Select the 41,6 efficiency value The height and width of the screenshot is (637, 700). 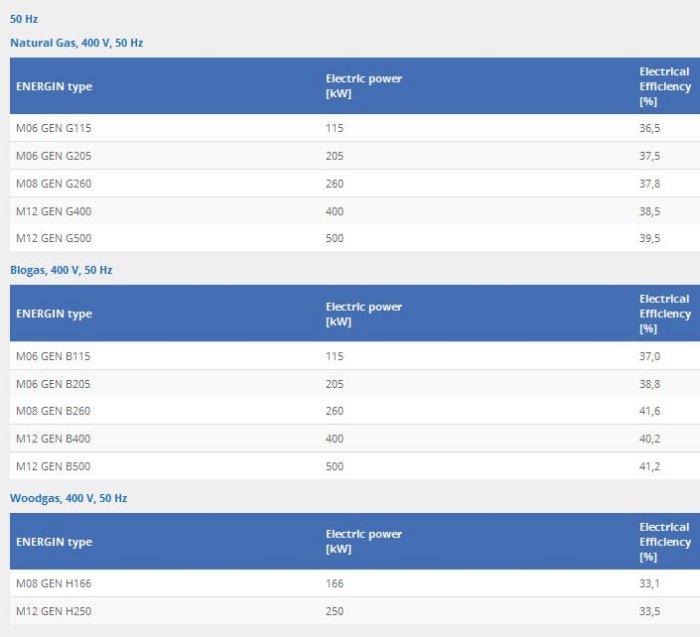649,411
